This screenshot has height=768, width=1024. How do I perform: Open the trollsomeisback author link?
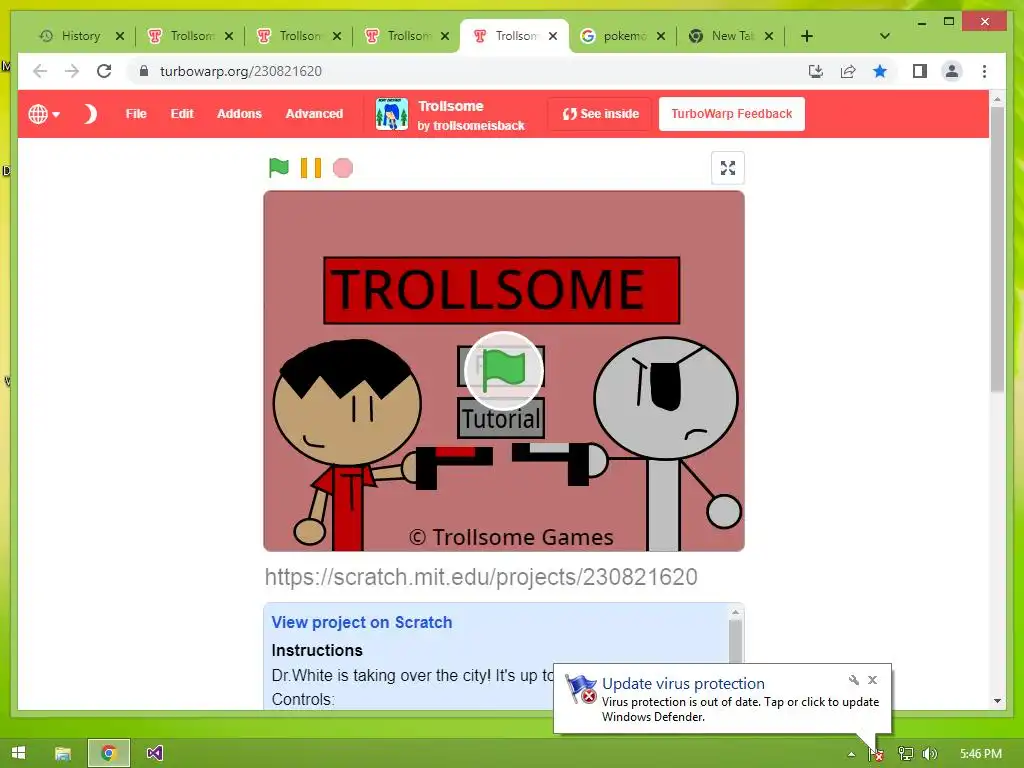[x=479, y=125]
